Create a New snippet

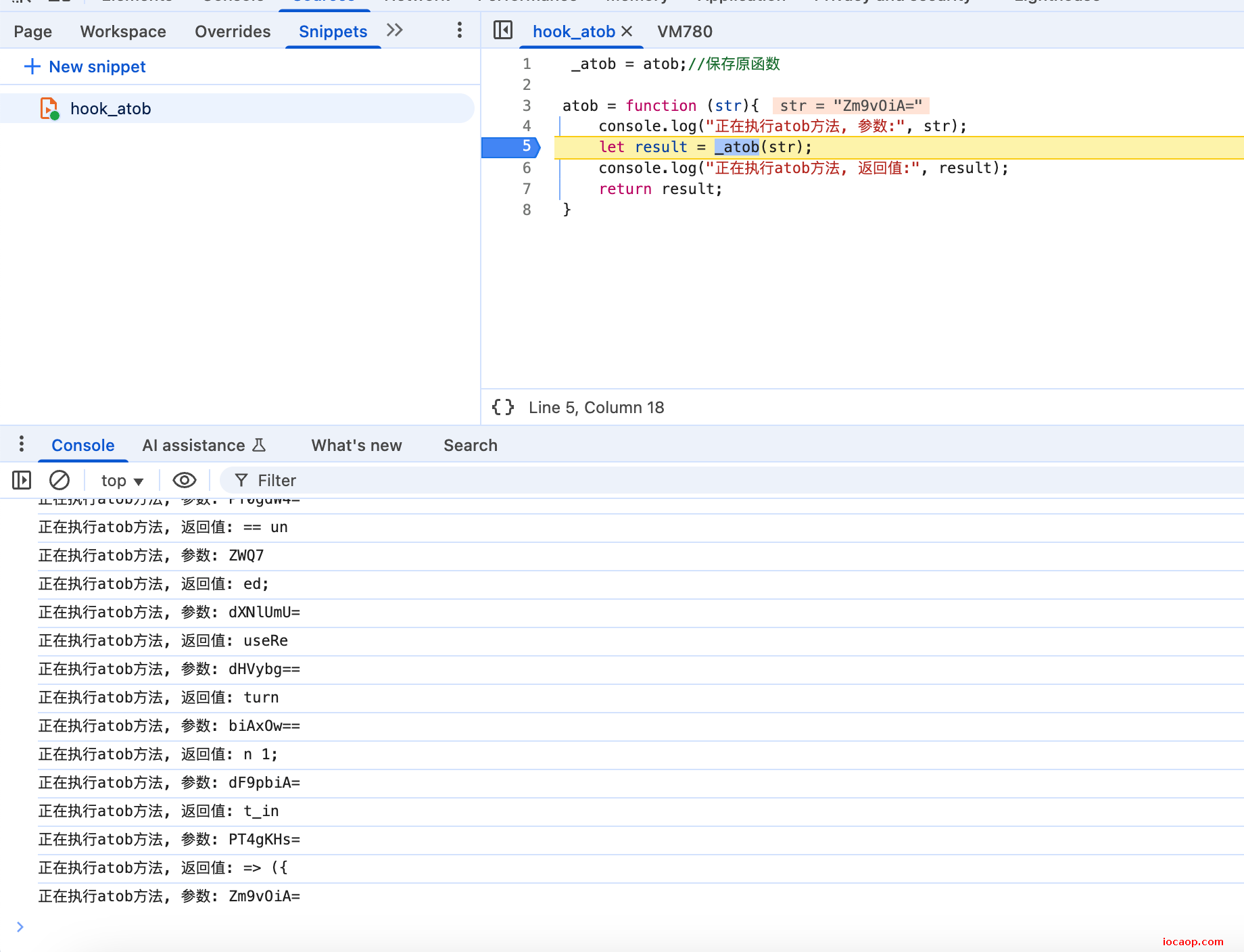coord(85,67)
